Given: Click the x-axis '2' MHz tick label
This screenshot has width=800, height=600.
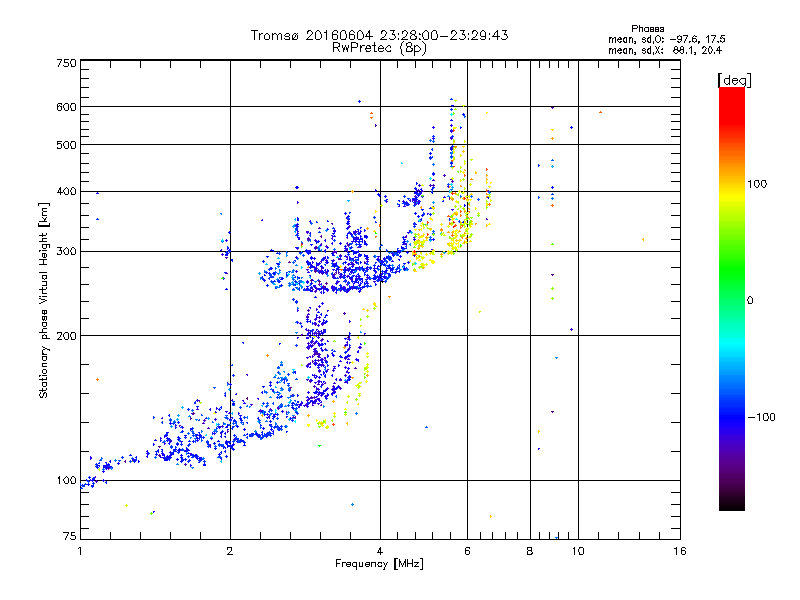Looking at the screenshot, I should (x=230, y=551).
